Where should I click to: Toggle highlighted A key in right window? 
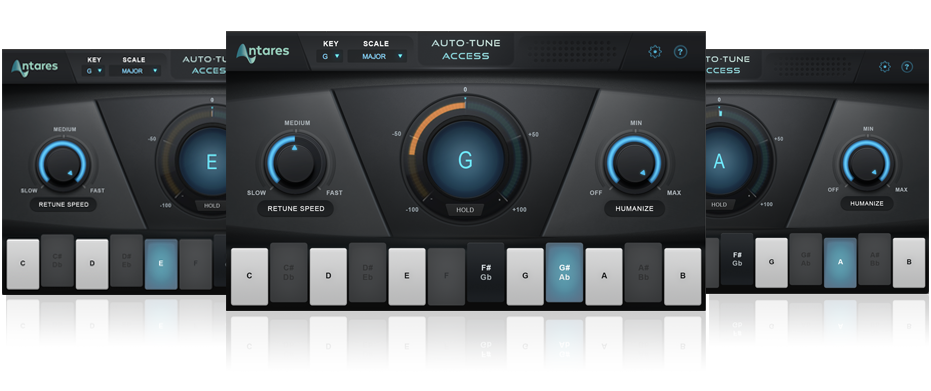pos(840,262)
